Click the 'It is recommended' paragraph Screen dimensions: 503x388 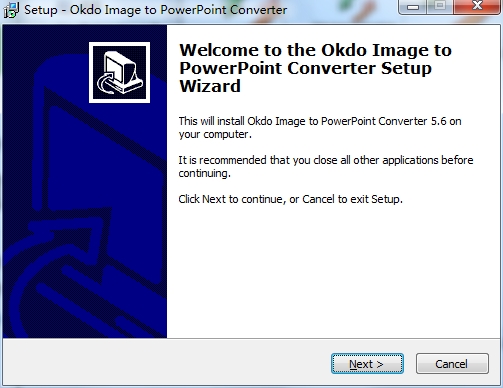point(326,166)
